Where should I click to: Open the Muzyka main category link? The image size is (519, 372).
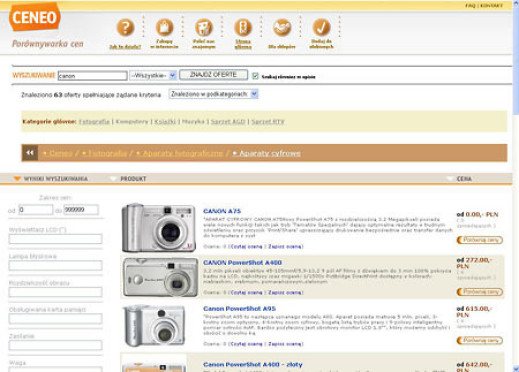tap(193, 122)
